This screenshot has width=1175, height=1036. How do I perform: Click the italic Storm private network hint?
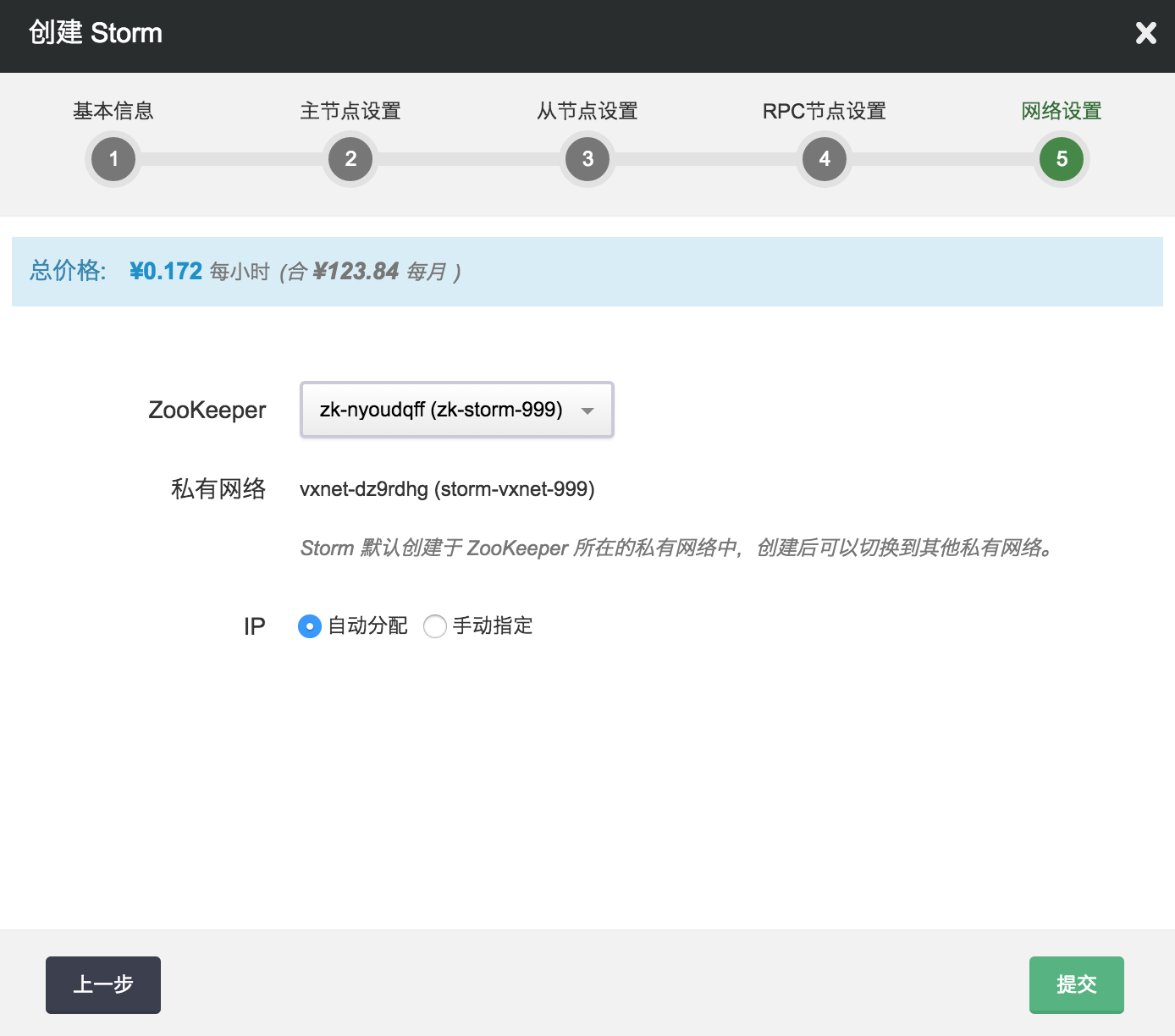point(677,548)
